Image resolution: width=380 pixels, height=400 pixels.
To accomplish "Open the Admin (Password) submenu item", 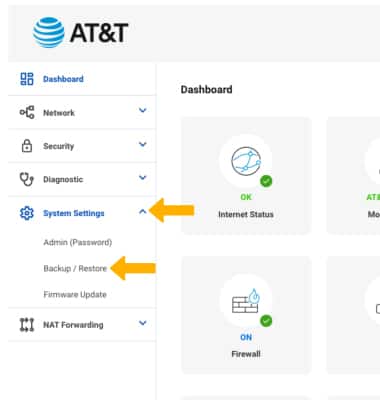I will [x=78, y=242].
